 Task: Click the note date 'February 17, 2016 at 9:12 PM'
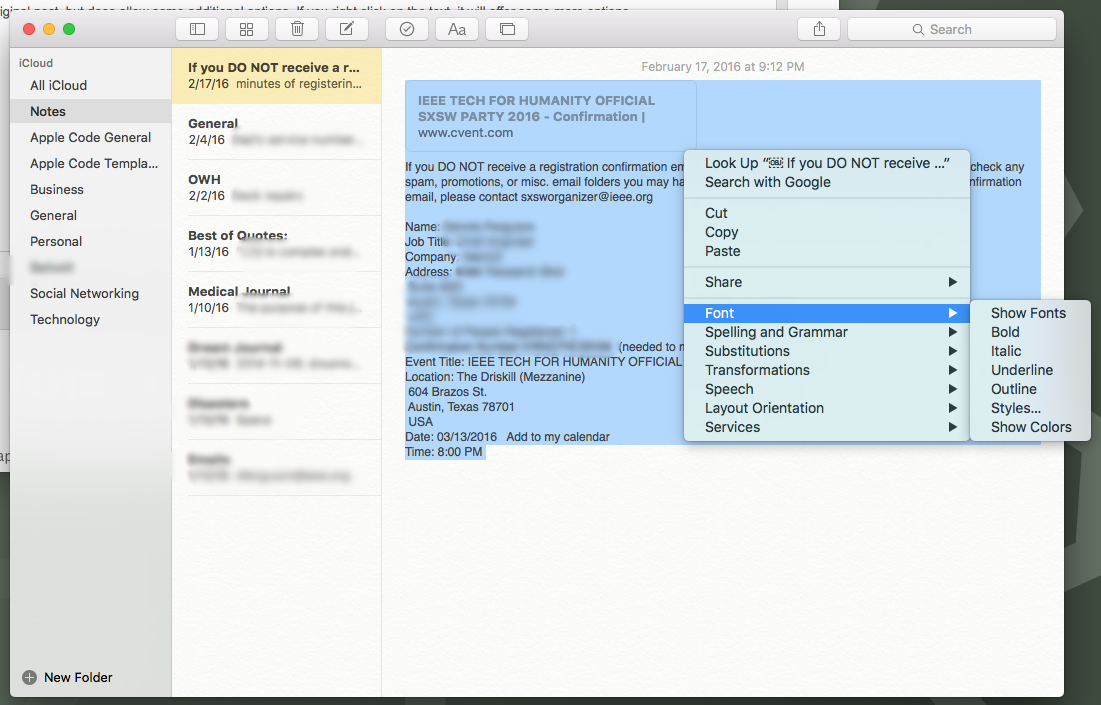click(x=723, y=67)
